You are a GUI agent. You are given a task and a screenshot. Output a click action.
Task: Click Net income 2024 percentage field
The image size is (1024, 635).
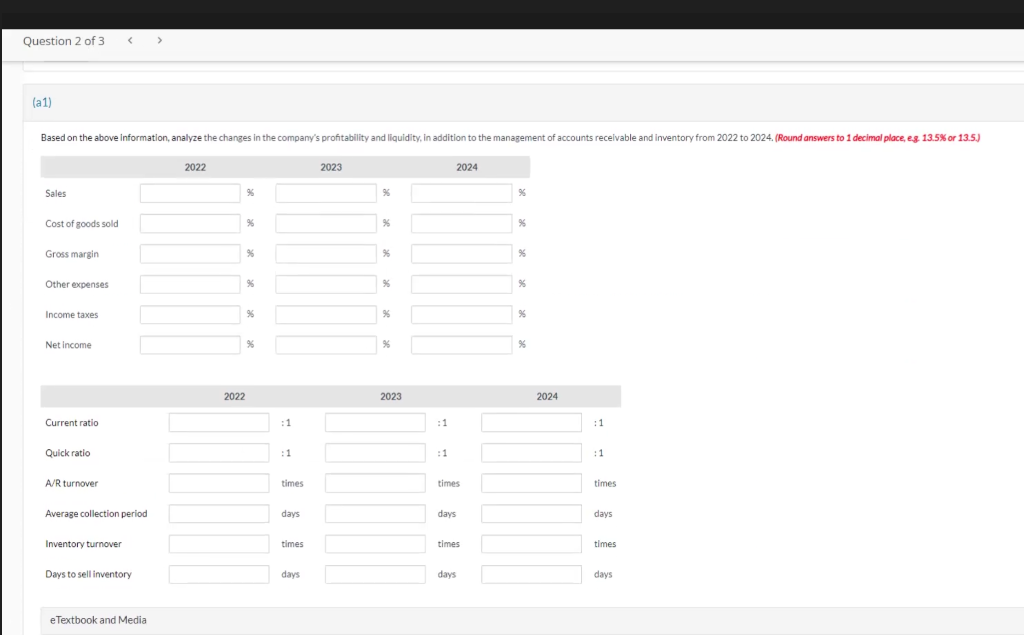(462, 345)
